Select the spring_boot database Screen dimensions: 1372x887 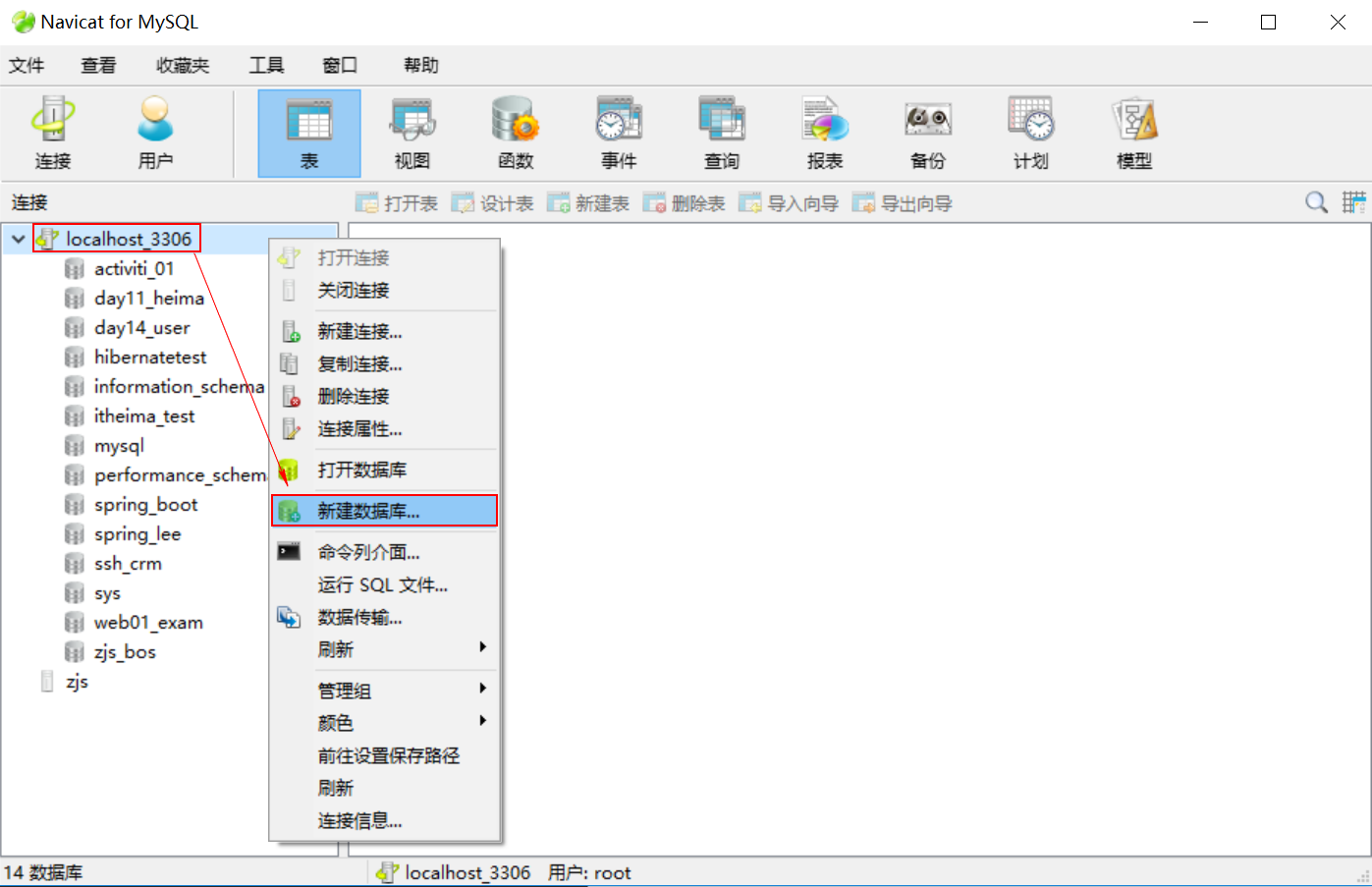pyautogui.click(x=145, y=504)
